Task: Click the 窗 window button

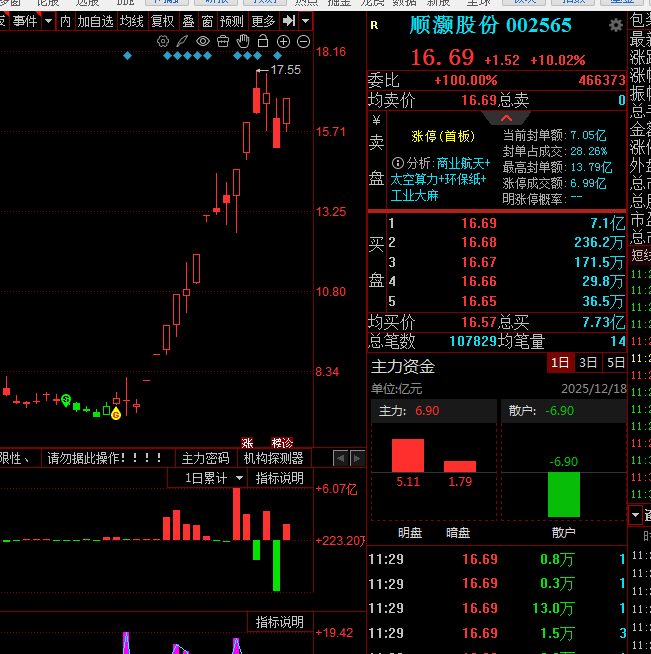Action: point(207,21)
